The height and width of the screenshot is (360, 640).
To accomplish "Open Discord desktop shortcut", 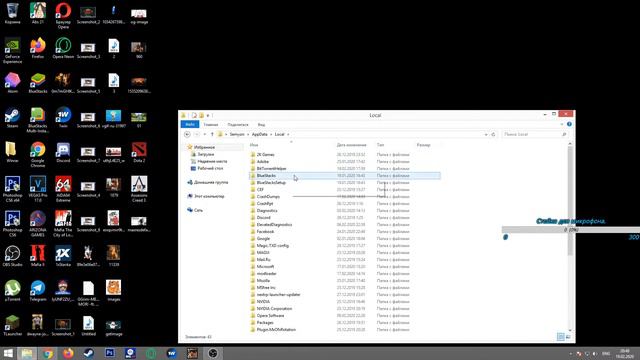I will [63, 152].
